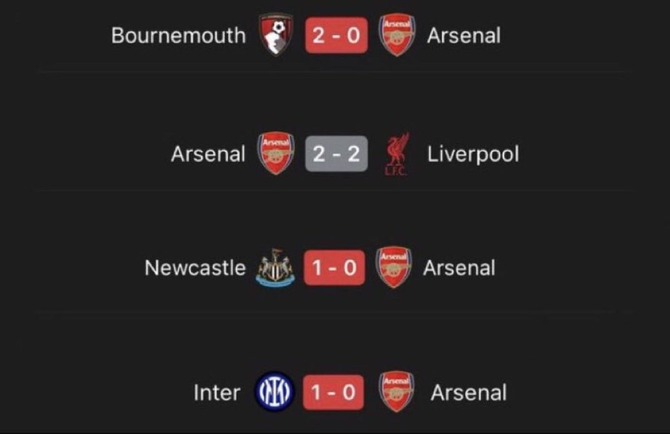The height and width of the screenshot is (434, 670).
Task: Click the Arsenal crest beside Bournemouth score
Action: 397,35
